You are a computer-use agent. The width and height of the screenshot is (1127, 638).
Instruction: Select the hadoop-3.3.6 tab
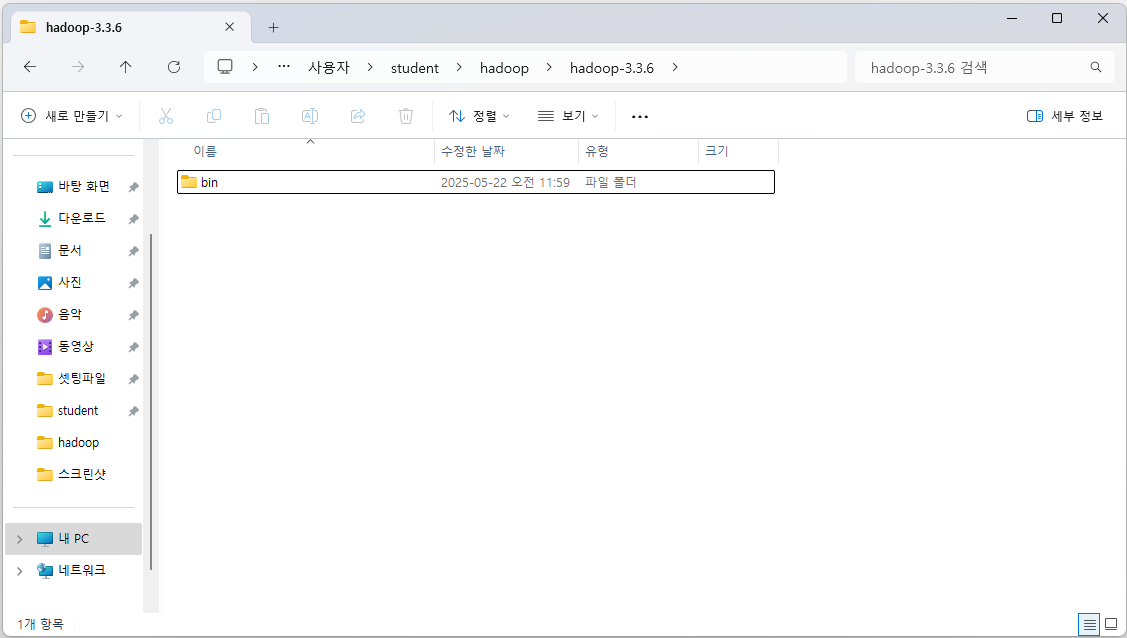130,27
